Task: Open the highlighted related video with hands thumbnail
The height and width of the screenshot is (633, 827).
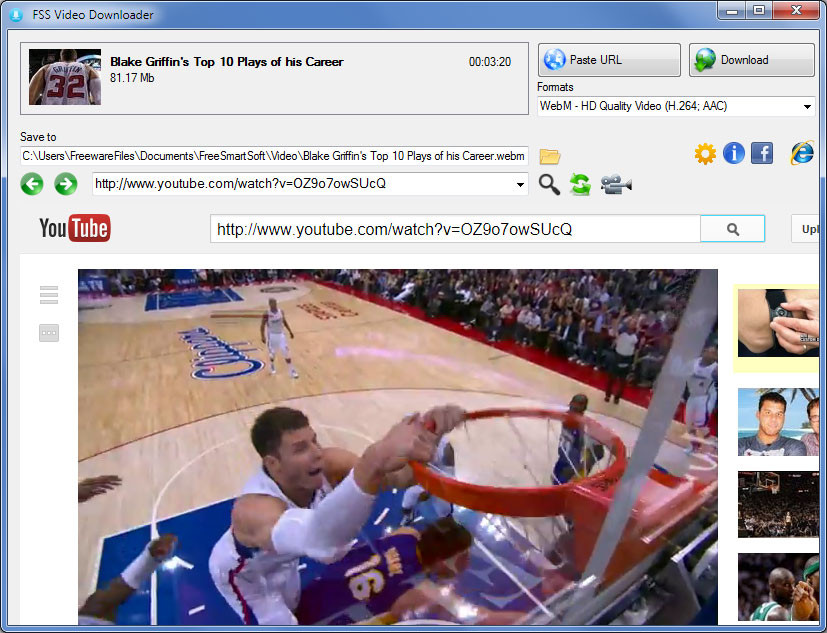Action: pos(778,323)
